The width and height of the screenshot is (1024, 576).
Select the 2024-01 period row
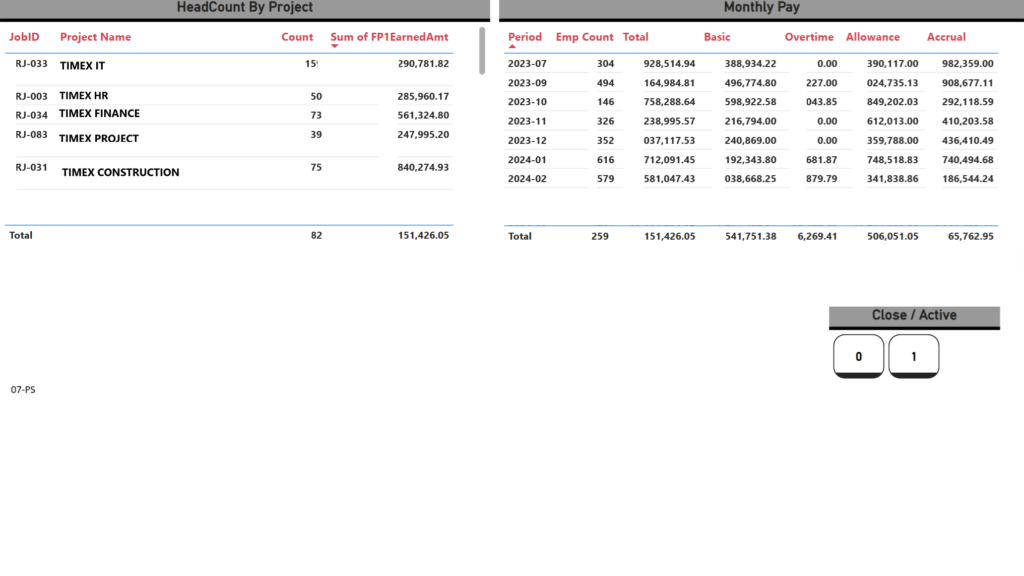pyautogui.click(x=751, y=160)
